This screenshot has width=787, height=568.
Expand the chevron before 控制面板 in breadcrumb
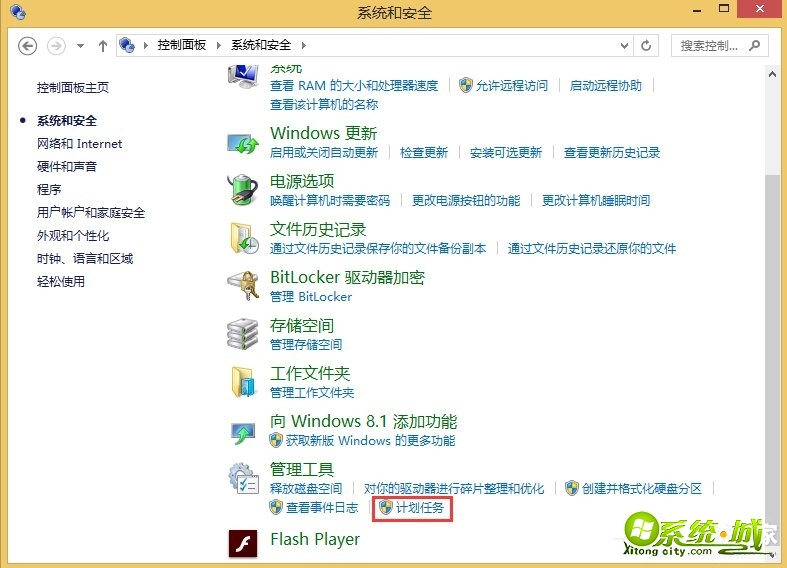coord(146,46)
